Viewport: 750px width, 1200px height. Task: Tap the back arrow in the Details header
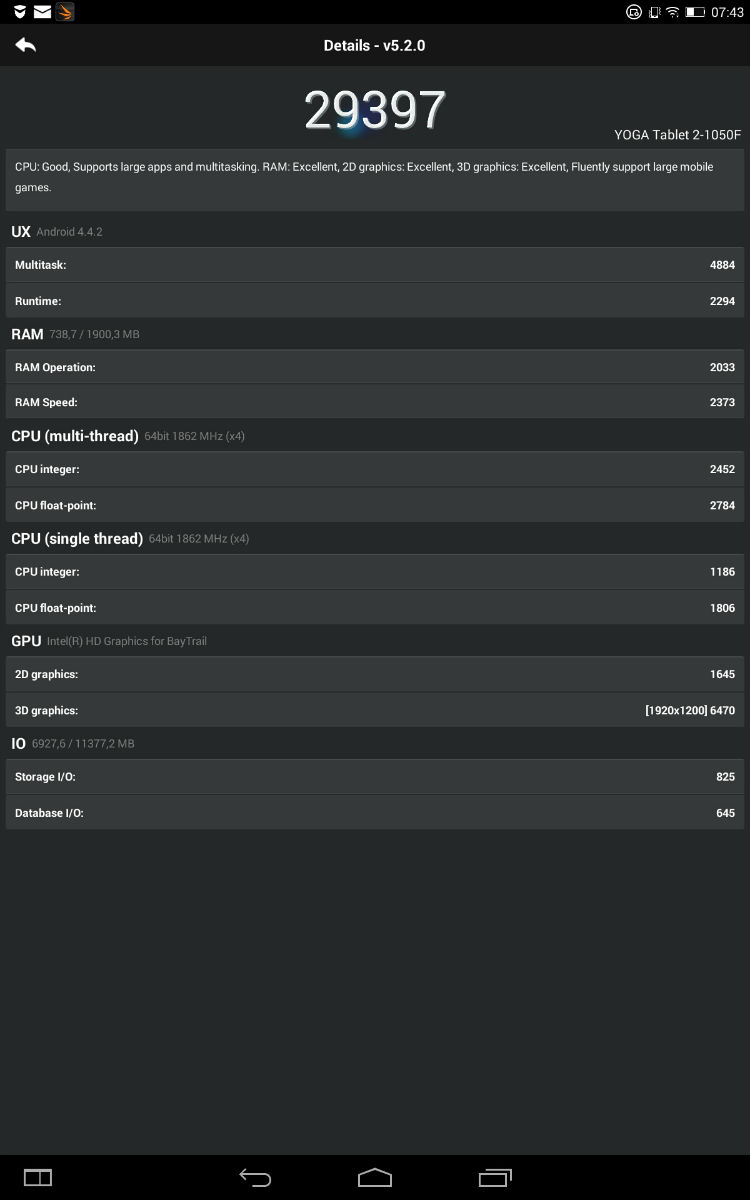(x=26, y=45)
